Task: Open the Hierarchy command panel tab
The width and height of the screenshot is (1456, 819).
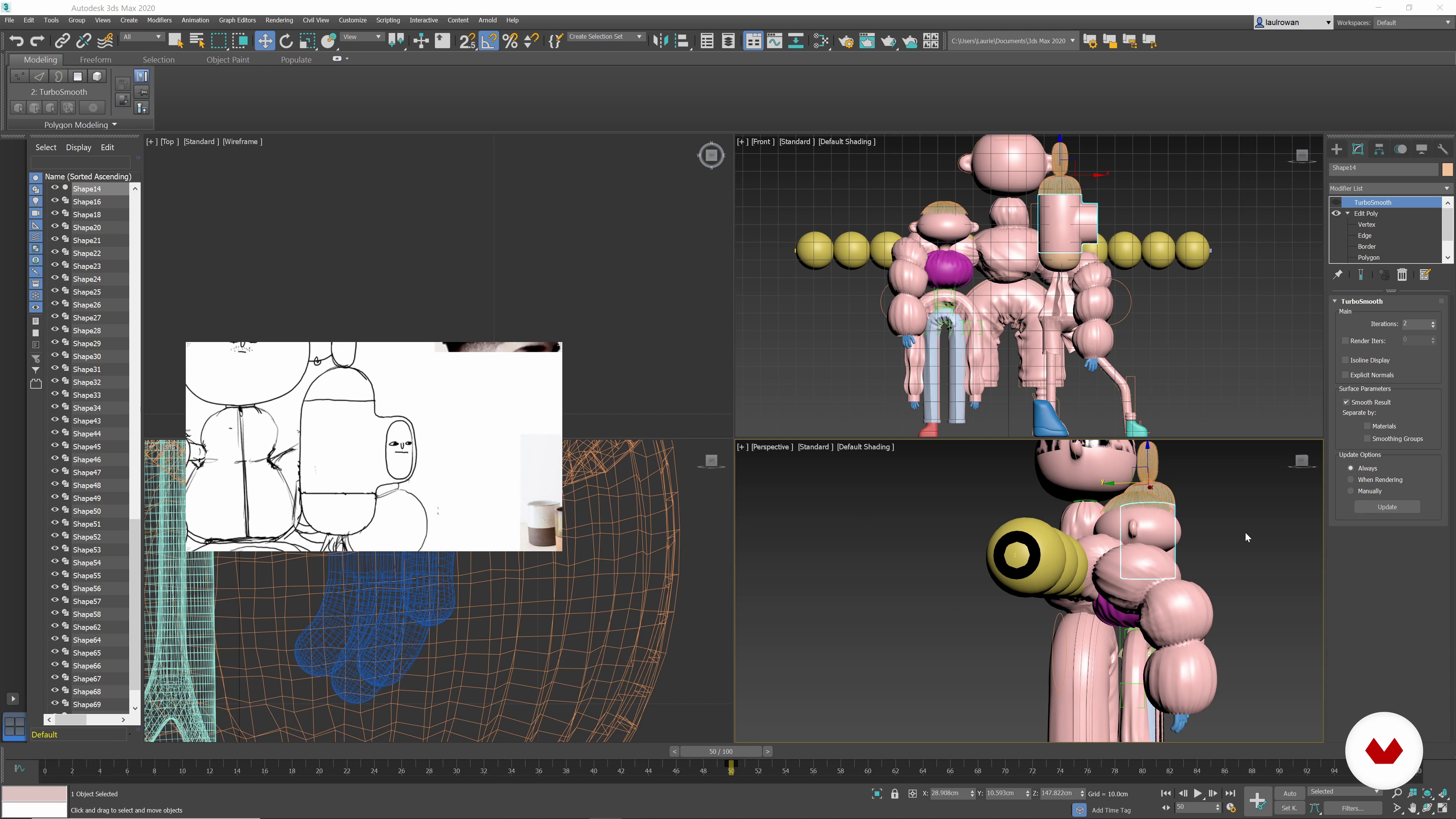Action: pos(1379,149)
